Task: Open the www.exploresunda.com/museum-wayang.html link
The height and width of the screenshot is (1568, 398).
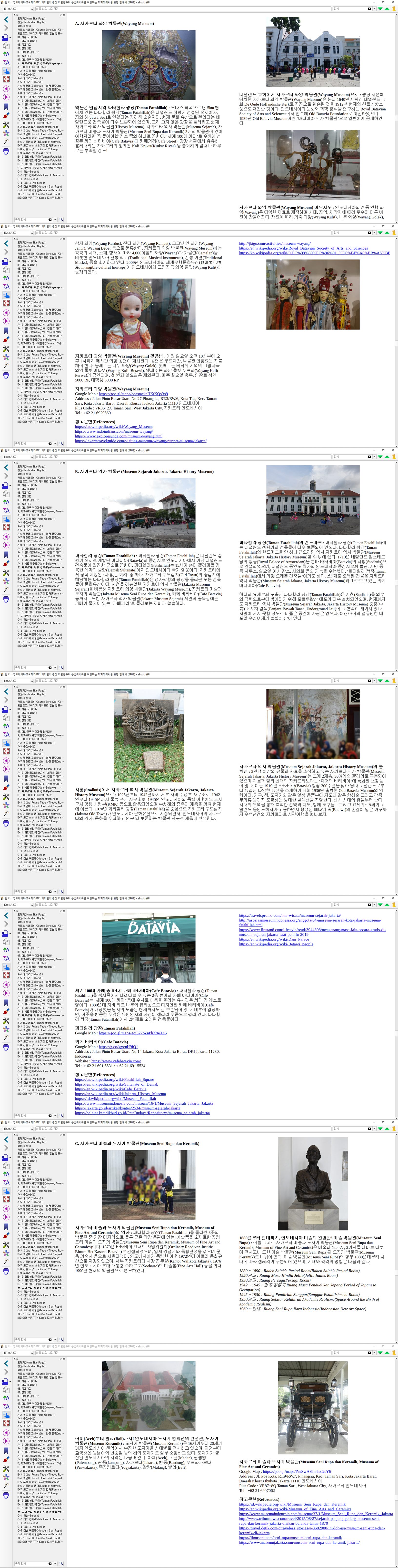Action: click(119, 437)
